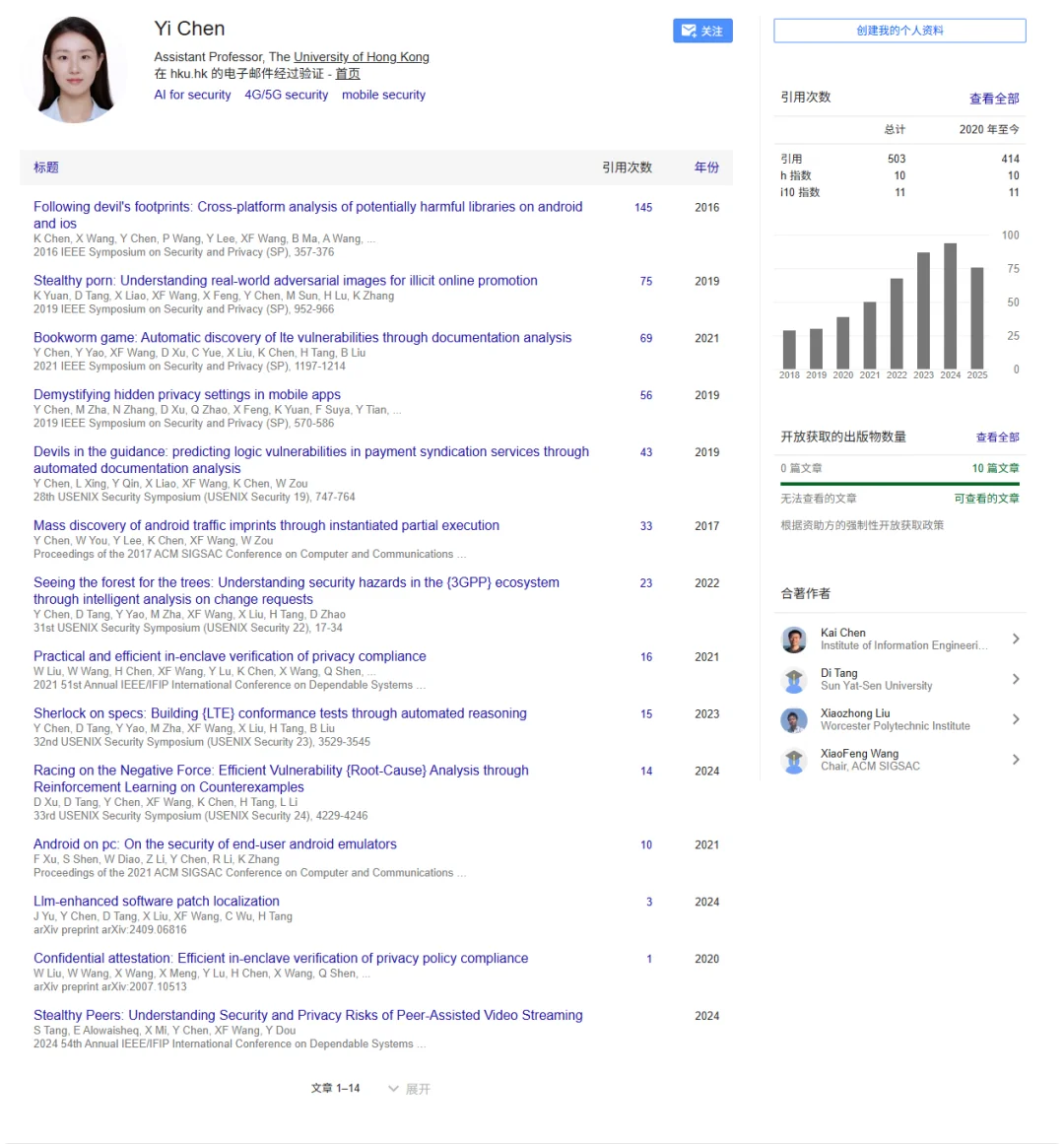This screenshot has height=1144, width=1064.
Task: Open Mass discovery of android traffic paper
Action: tap(266, 525)
